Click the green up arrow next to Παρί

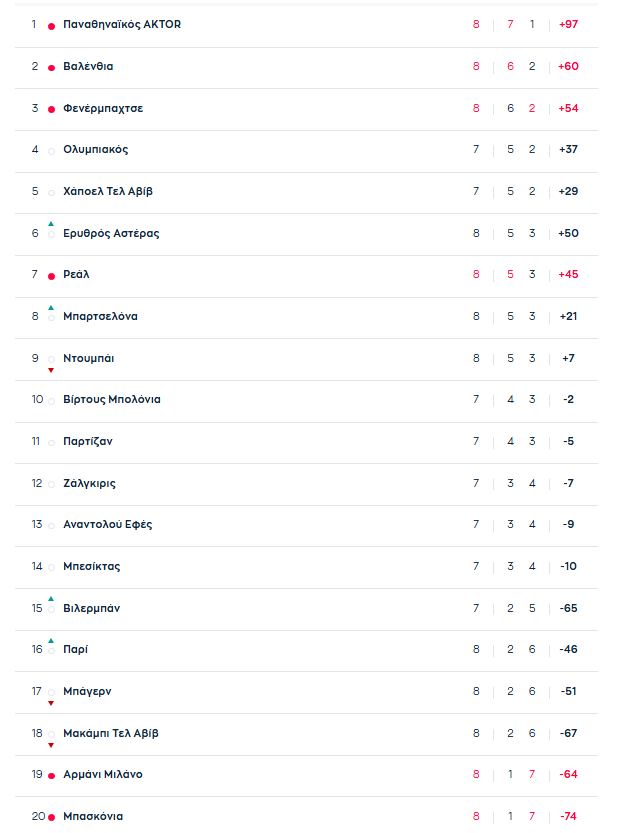(x=51, y=641)
